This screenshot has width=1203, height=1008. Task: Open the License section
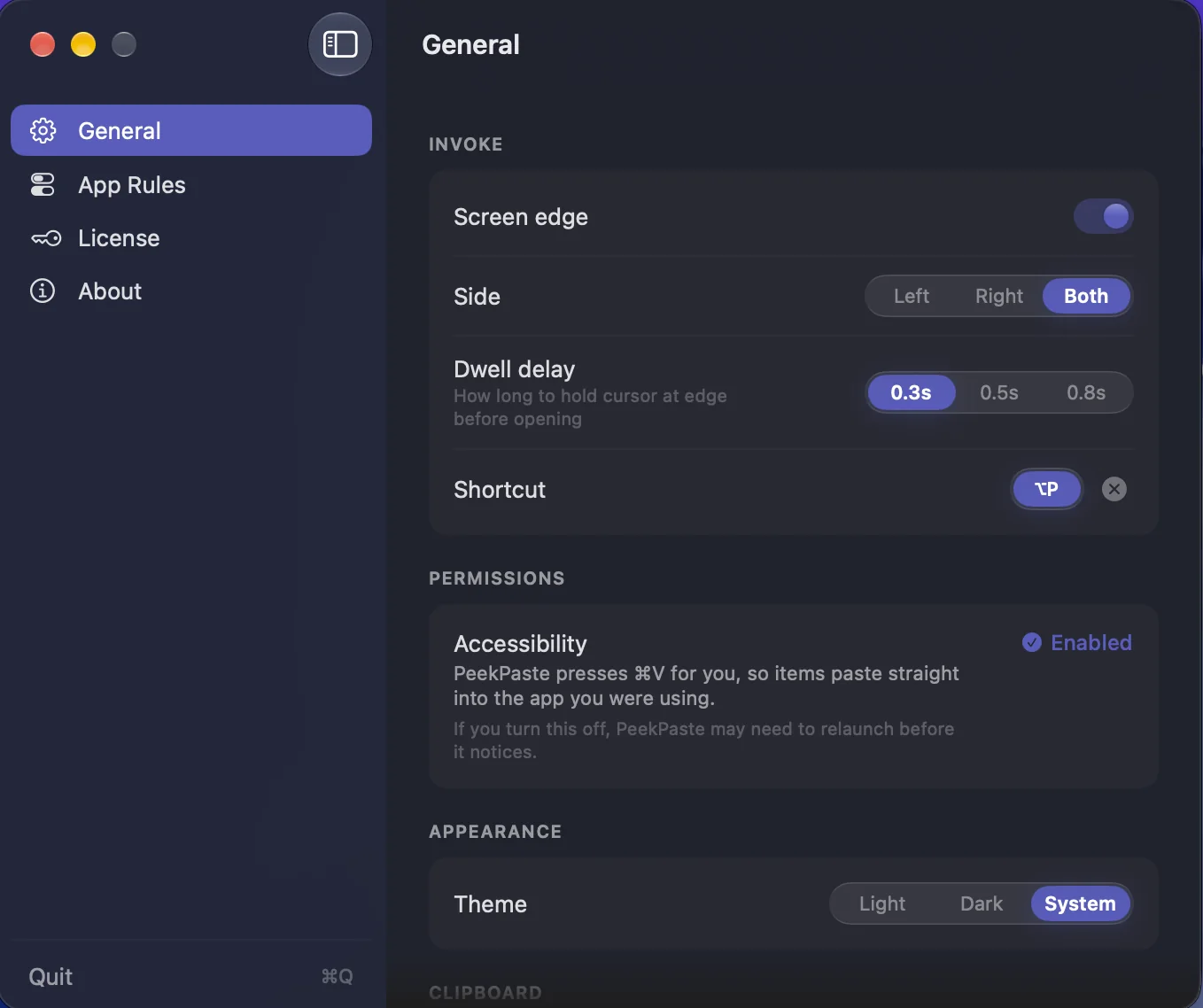tap(191, 238)
